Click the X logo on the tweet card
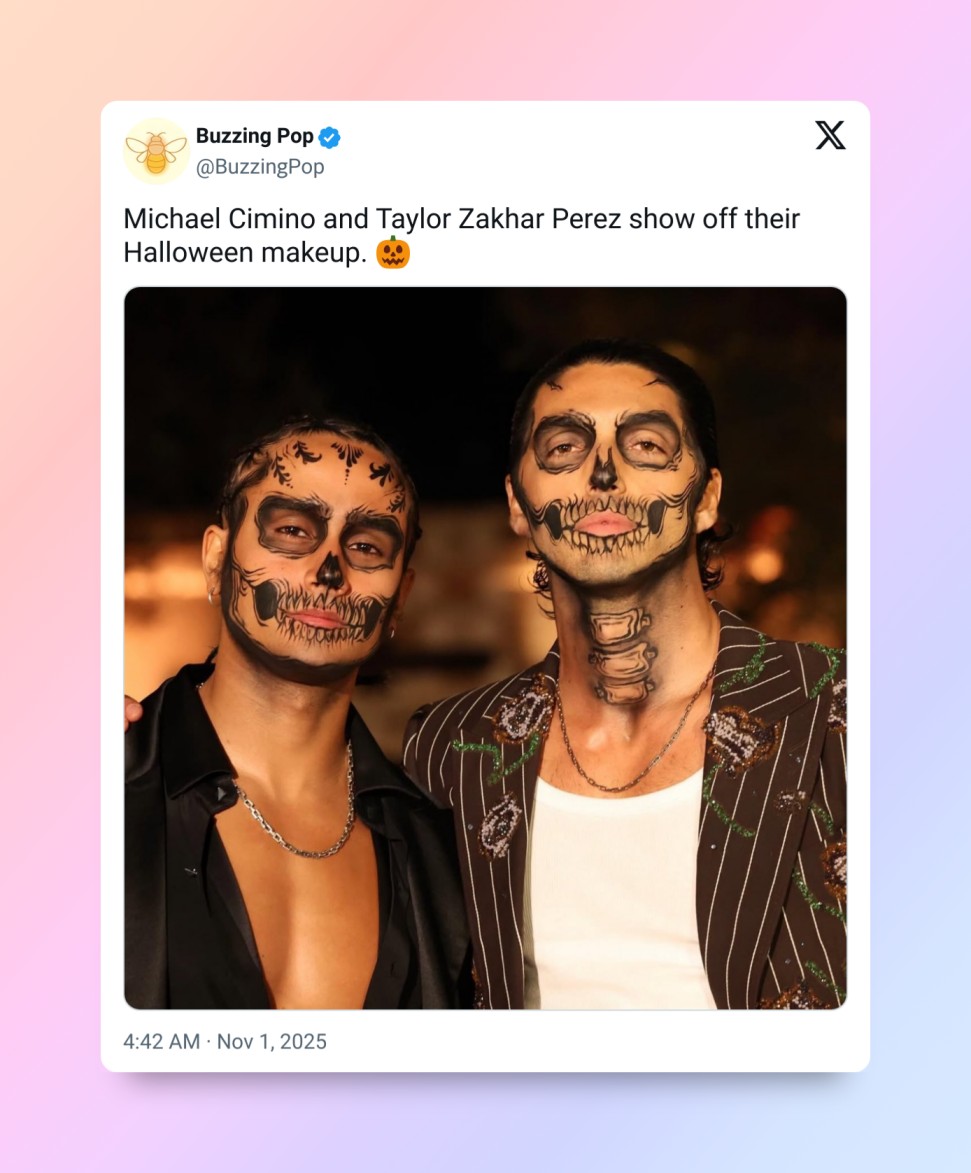 [830, 135]
